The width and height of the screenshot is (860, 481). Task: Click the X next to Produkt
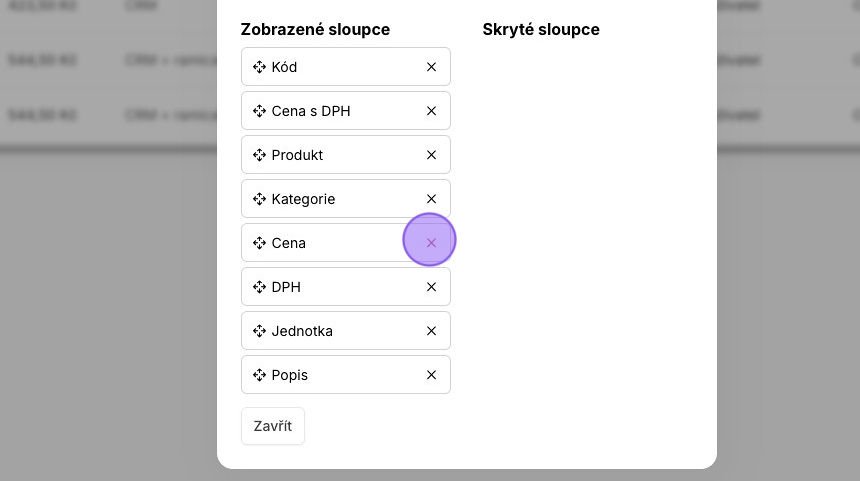tap(431, 155)
